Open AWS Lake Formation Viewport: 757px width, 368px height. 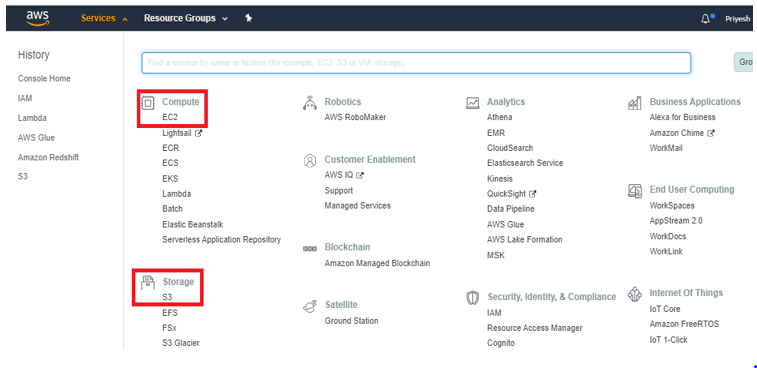click(525, 240)
